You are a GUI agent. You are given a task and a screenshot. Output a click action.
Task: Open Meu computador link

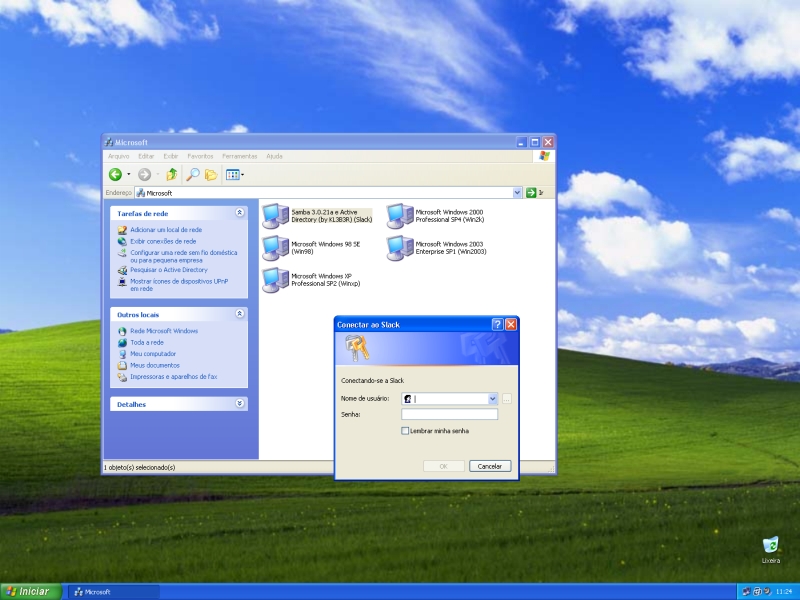tap(153, 354)
